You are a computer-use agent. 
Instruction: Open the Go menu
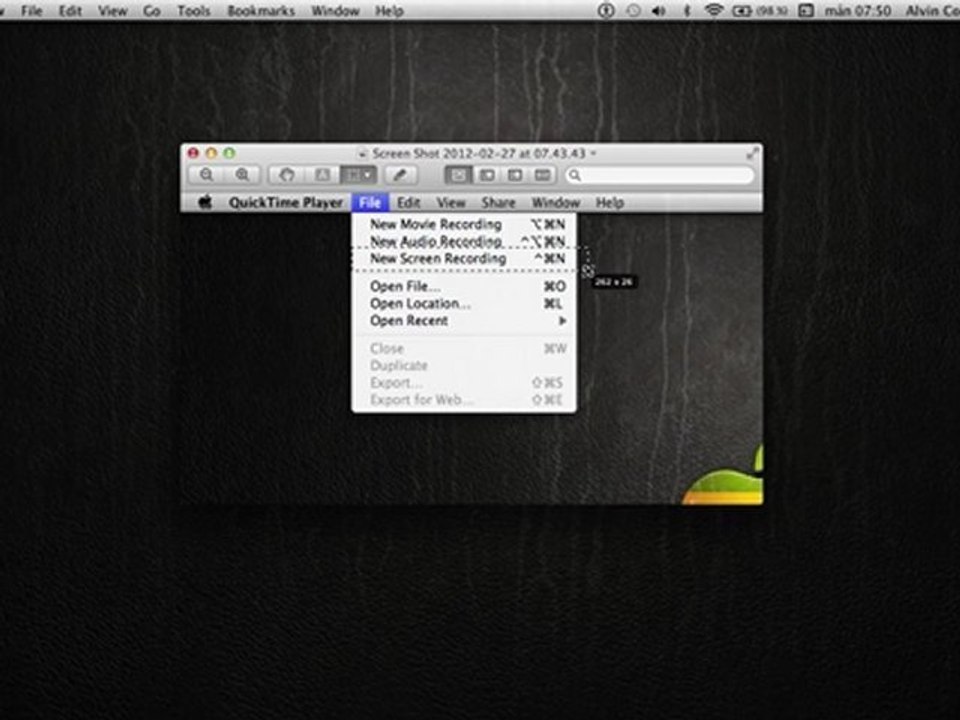click(151, 10)
